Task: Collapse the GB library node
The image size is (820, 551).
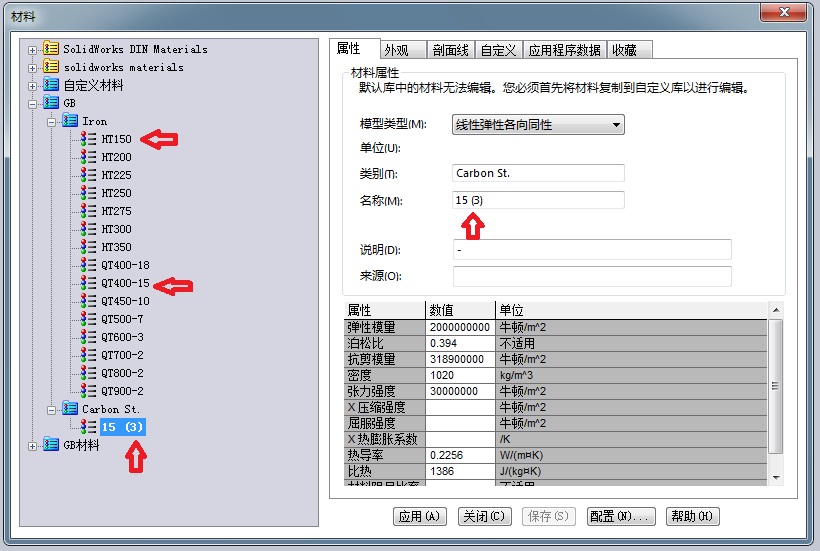Action: point(32,104)
